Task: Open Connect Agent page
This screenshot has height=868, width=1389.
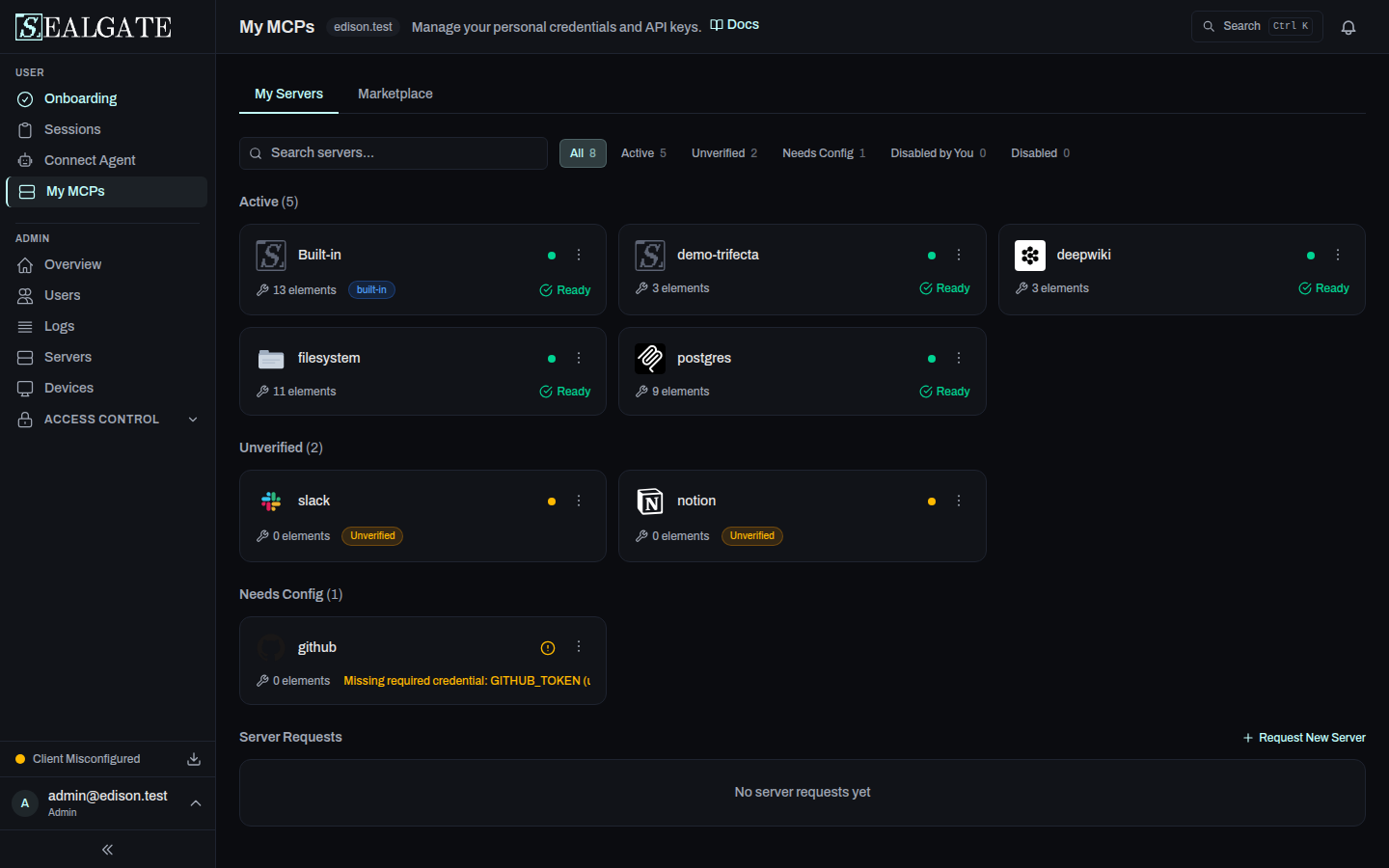Action: [107, 160]
